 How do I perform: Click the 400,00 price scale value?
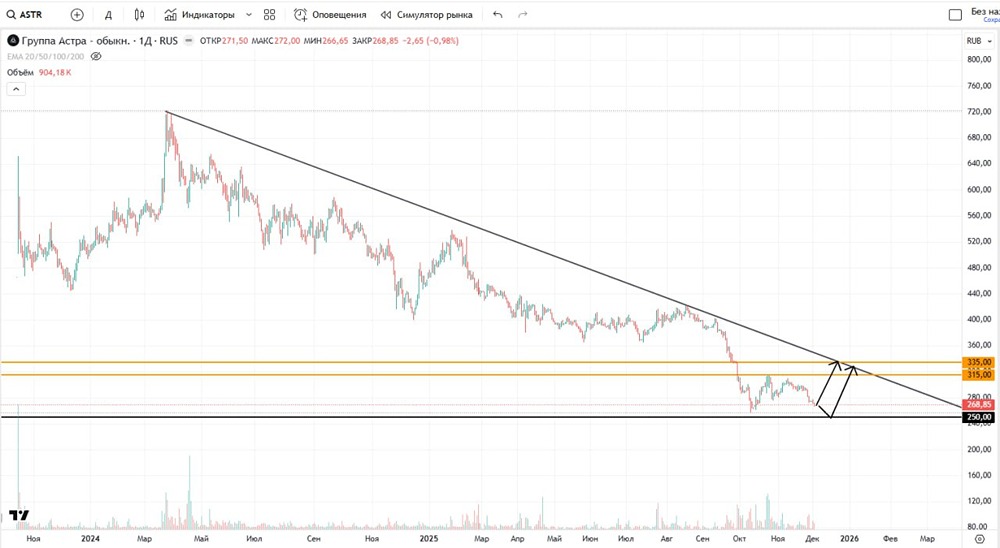coord(979,319)
